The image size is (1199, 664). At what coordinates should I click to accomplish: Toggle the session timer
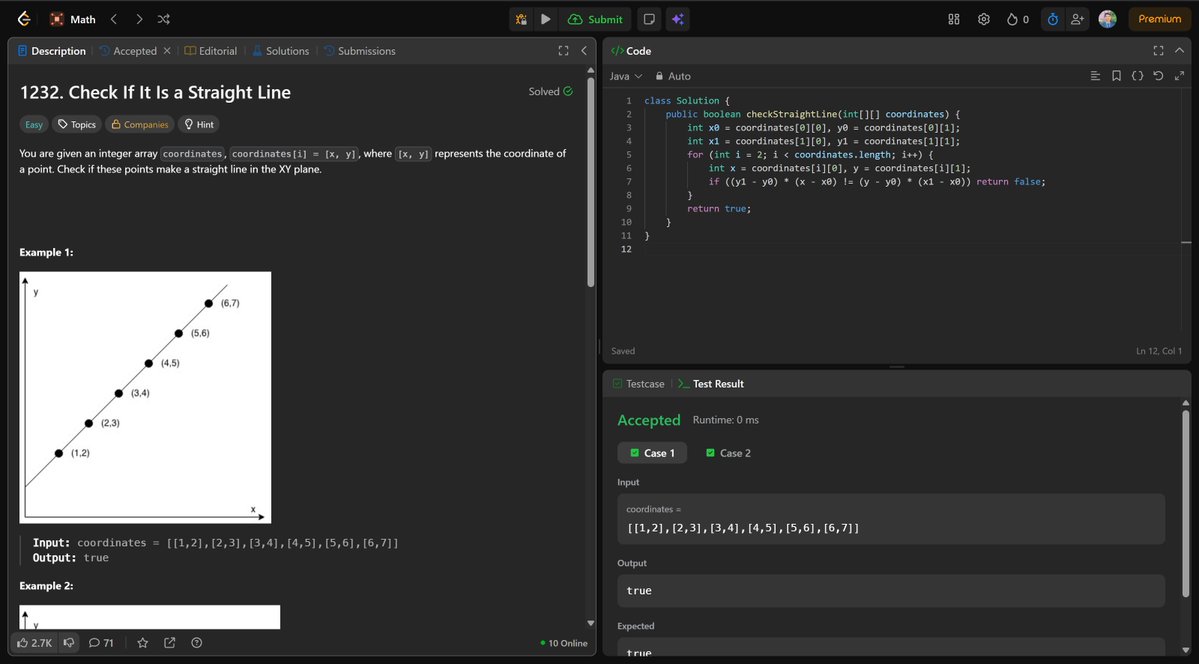click(1051, 18)
